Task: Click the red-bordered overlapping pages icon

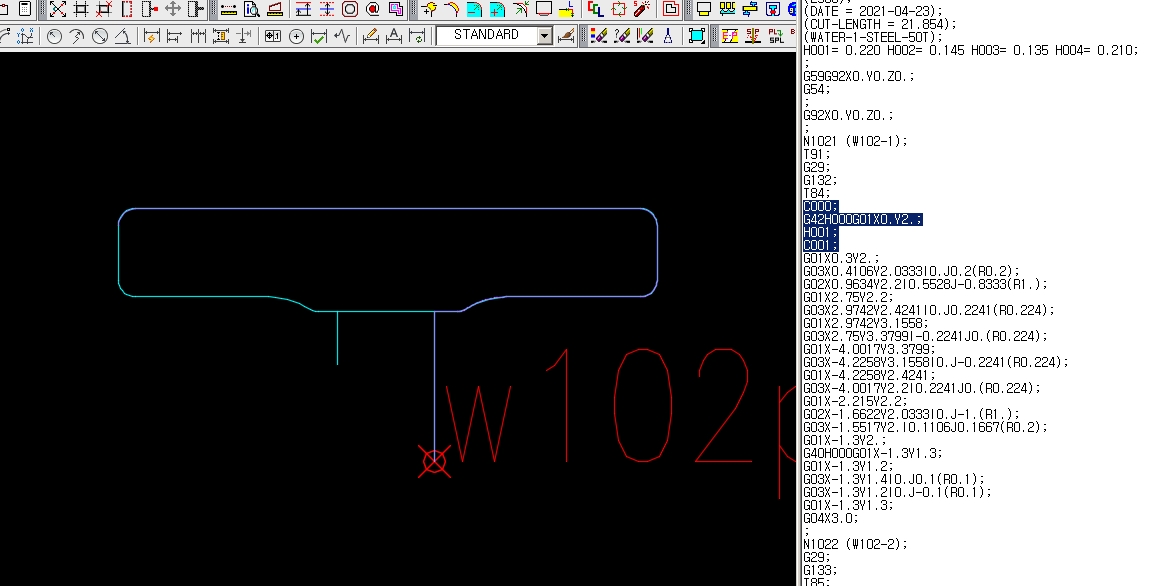Action: pyautogui.click(x=671, y=9)
